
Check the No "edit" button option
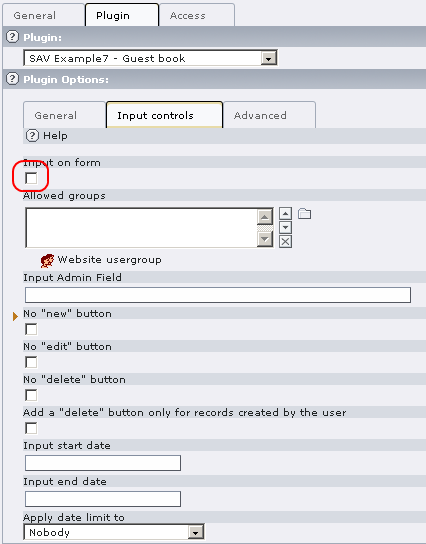tap(31, 362)
